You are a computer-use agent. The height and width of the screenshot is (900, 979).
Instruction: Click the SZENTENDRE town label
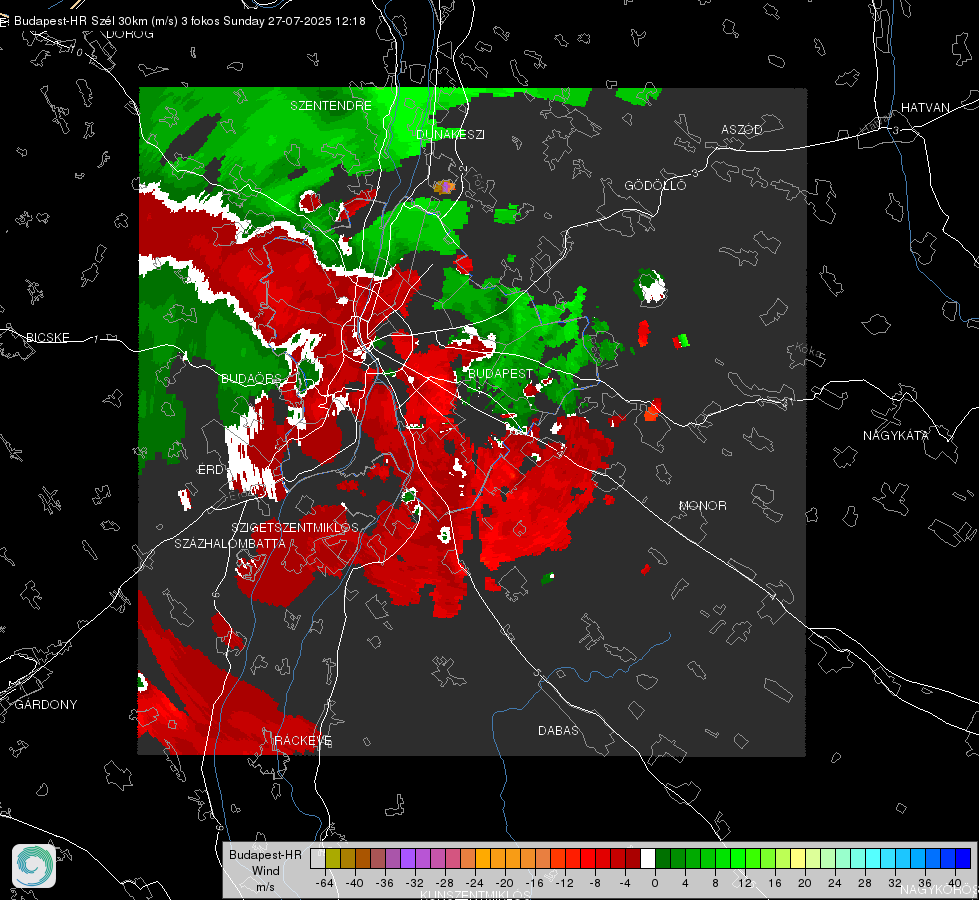point(331,106)
